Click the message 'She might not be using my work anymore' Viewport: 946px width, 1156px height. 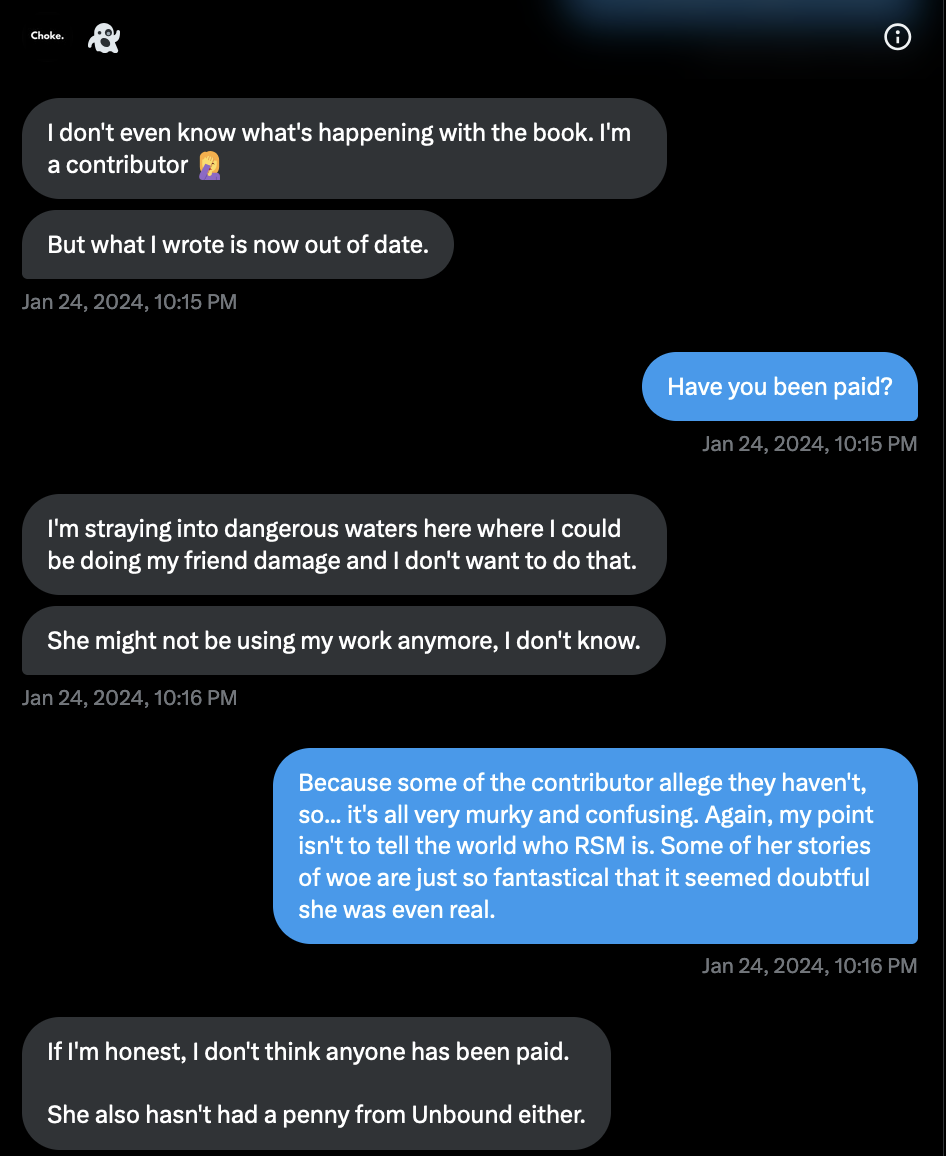[343, 640]
